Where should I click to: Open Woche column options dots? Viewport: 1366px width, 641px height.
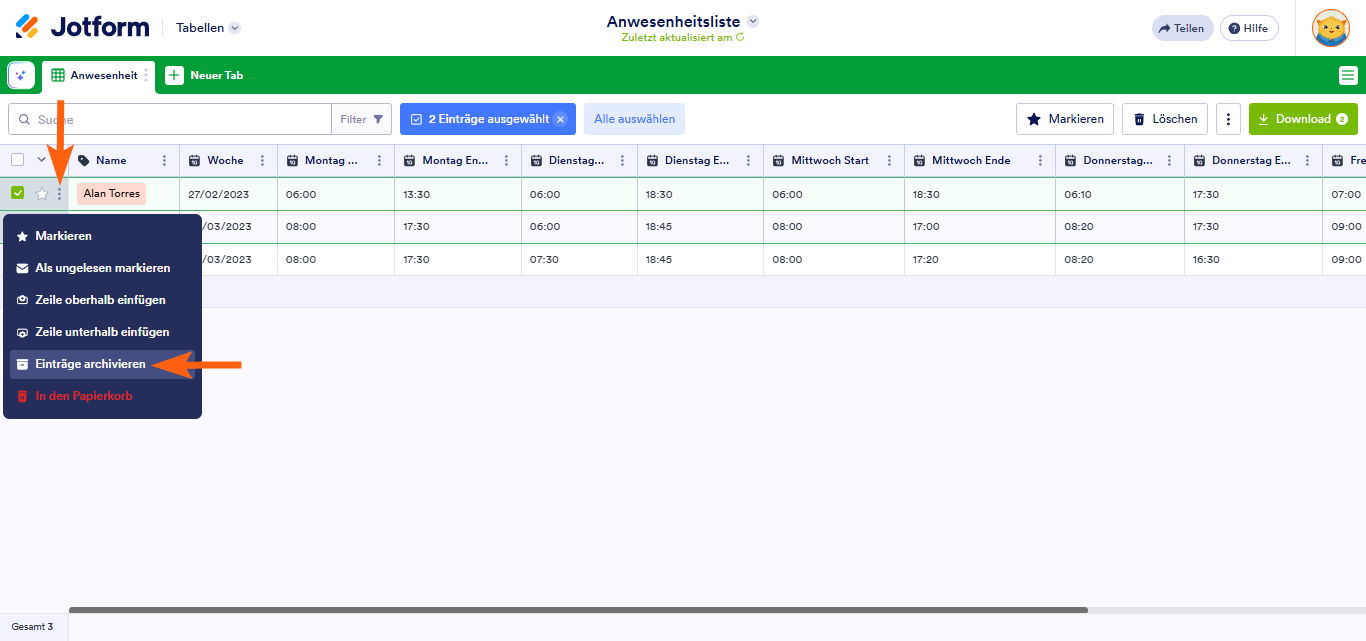coord(263,160)
